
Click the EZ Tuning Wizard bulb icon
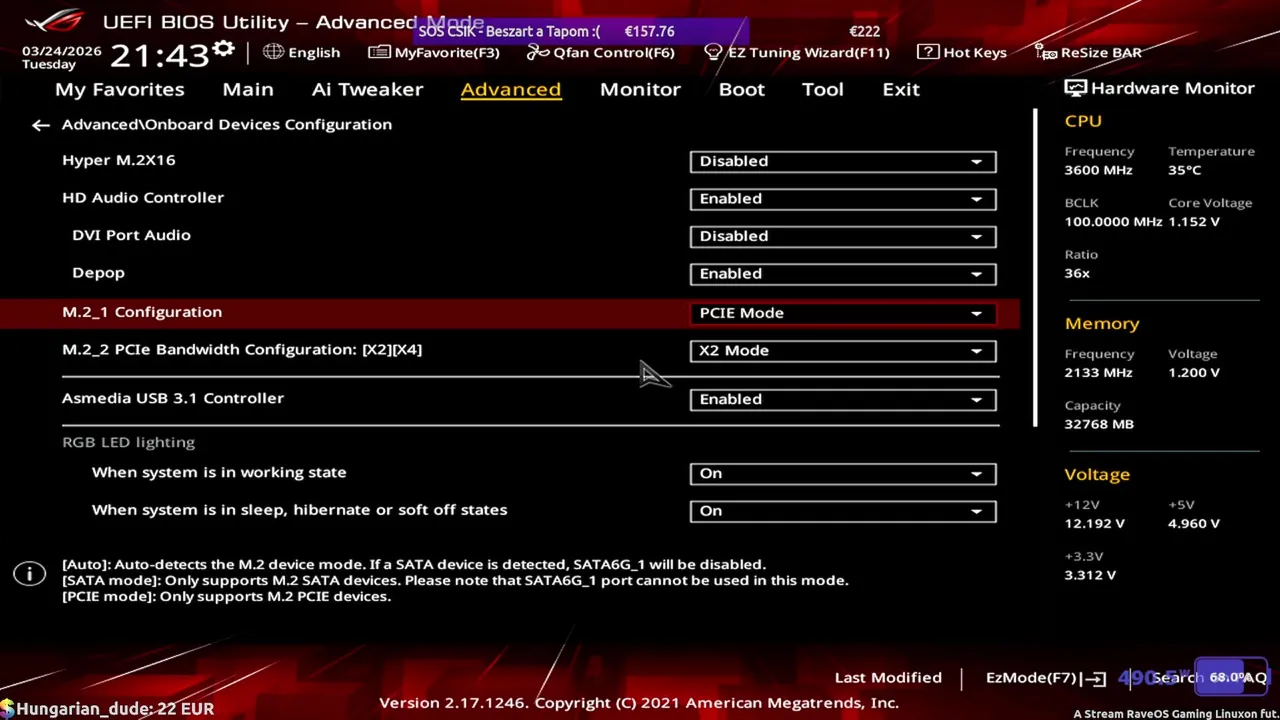tap(713, 52)
